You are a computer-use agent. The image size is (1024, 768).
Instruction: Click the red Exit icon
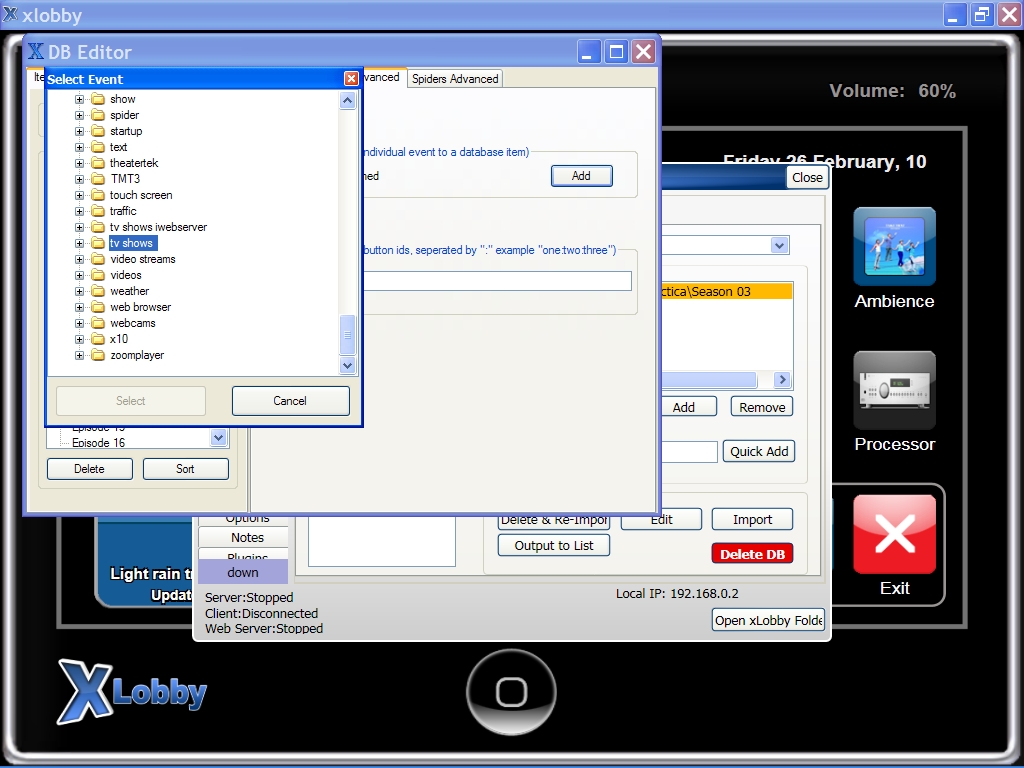coord(894,534)
